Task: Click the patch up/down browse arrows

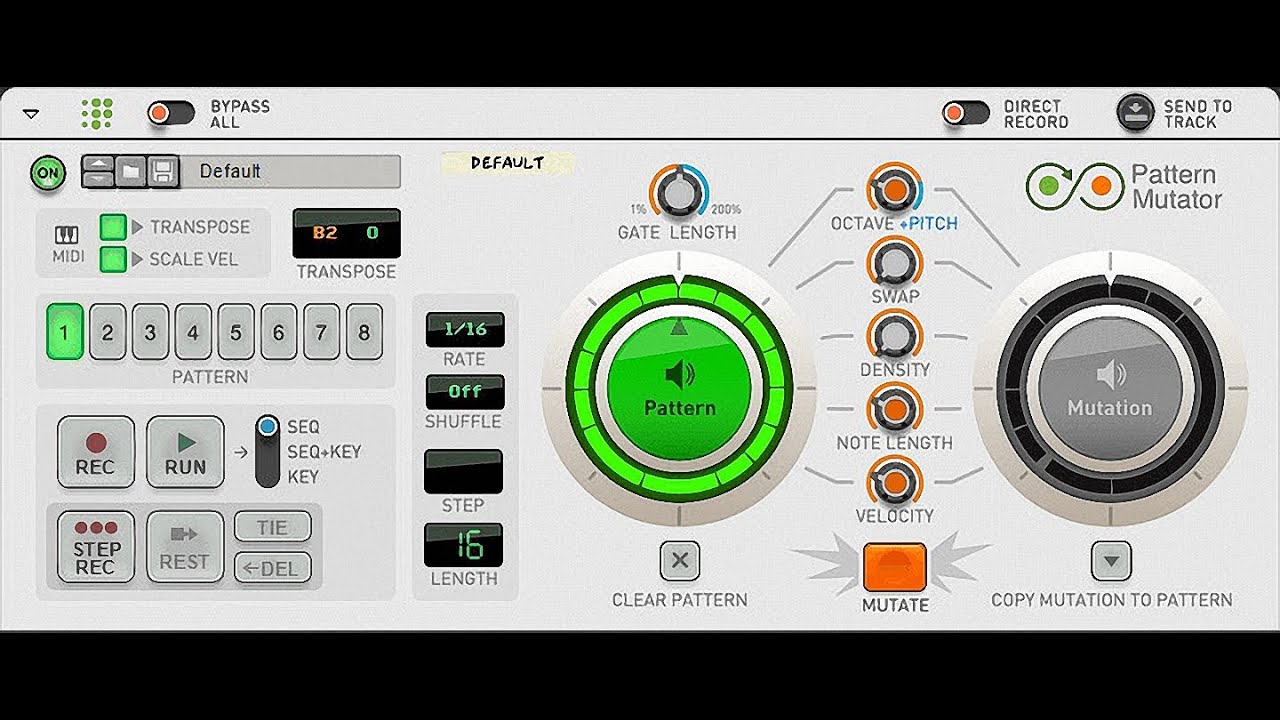Action: click(97, 172)
